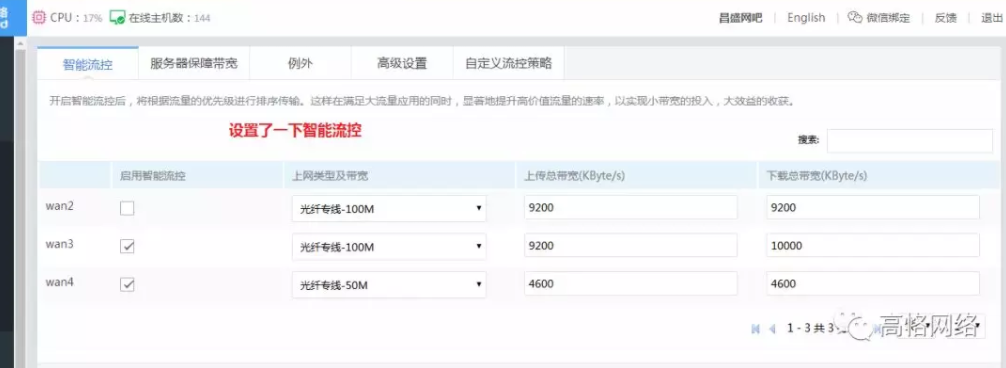Enable smart flow control for wan2
Image resolution: width=1006 pixels, height=368 pixels.
[127, 208]
